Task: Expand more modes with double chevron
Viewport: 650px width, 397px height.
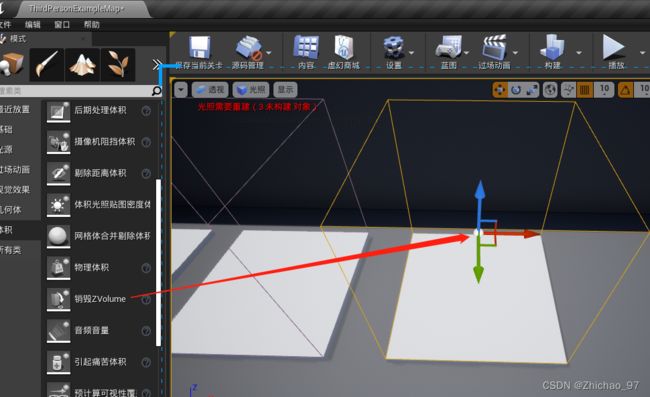Action: pyautogui.click(x=157, y=65)
